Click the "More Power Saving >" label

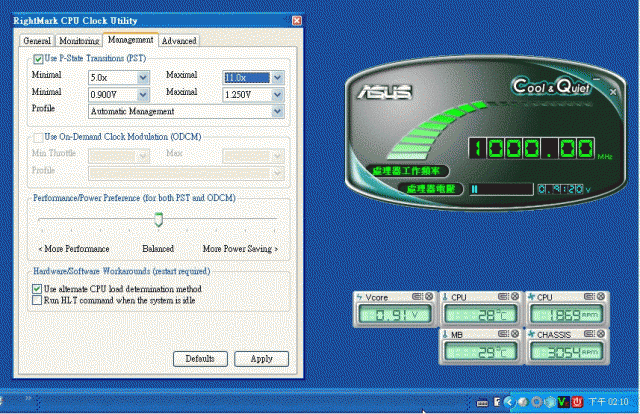(x=240, y=249)
